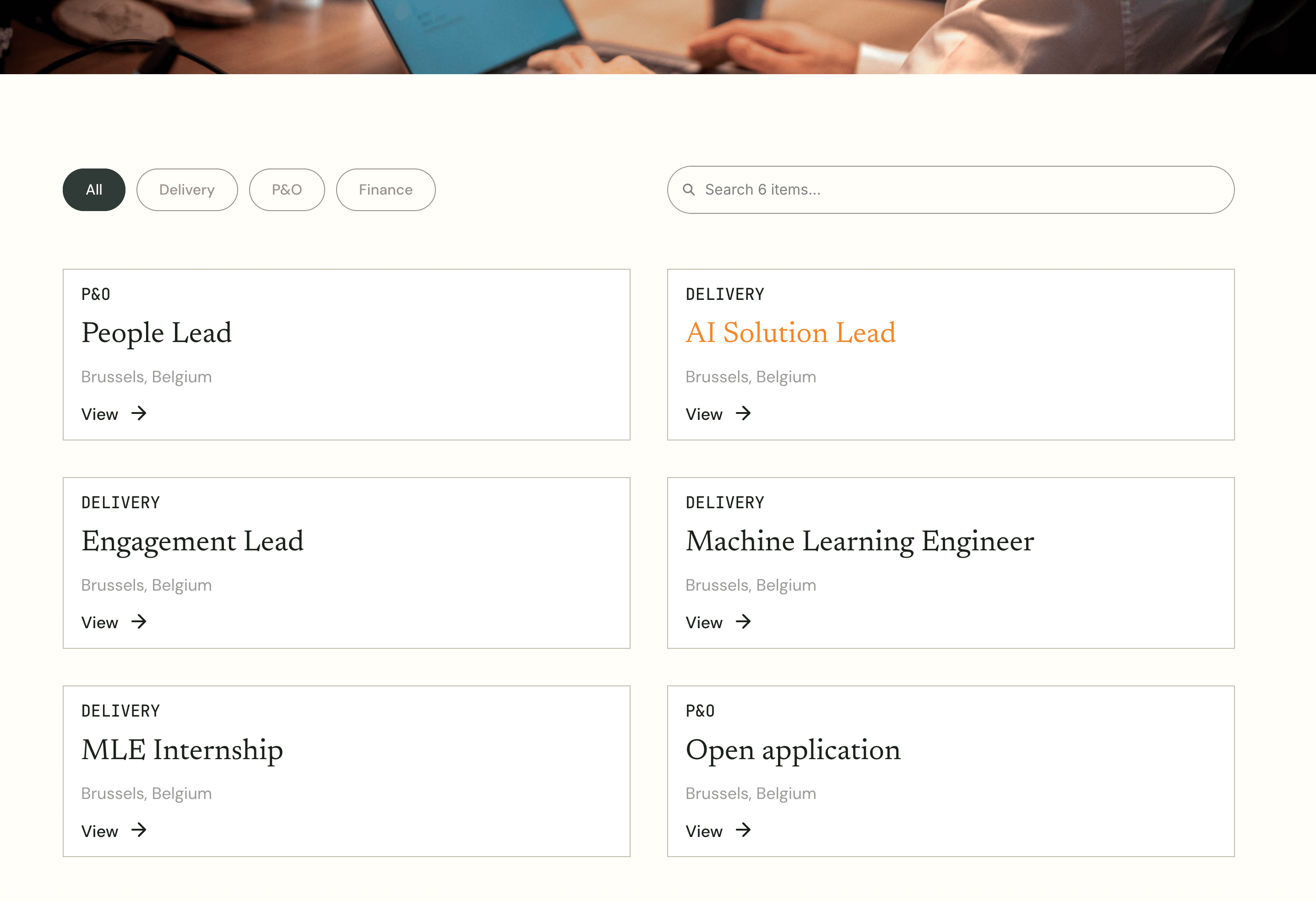
Task: Click Brussels, Belgium under Engagement Lead
Action: pos(147,586)
